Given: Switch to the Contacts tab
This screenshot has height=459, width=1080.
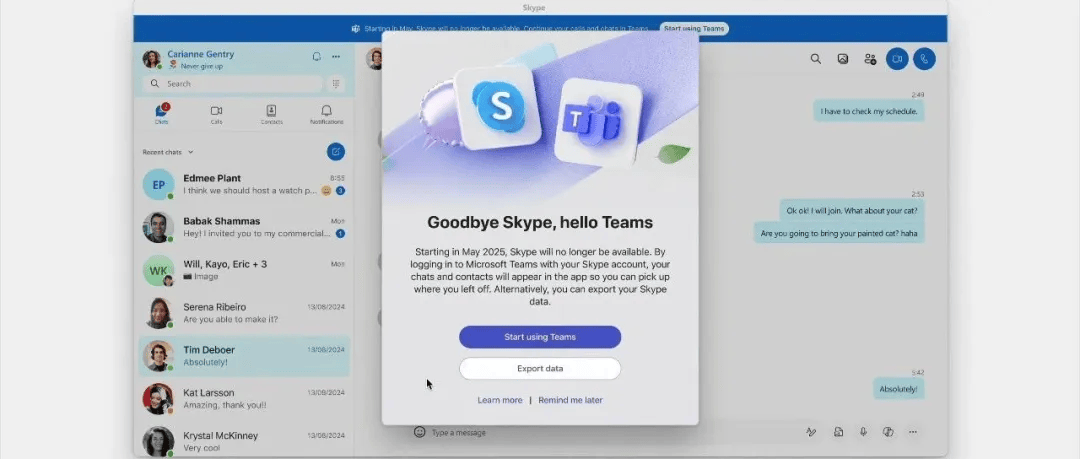Looking at the screenshot, I should [271, 114].
